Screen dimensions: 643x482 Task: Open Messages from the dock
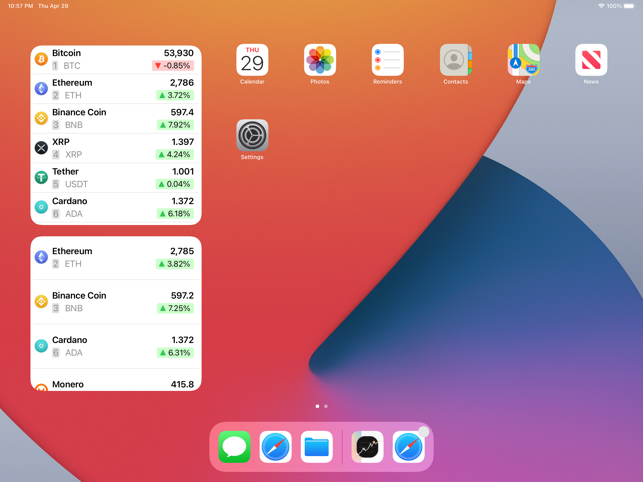235,447
